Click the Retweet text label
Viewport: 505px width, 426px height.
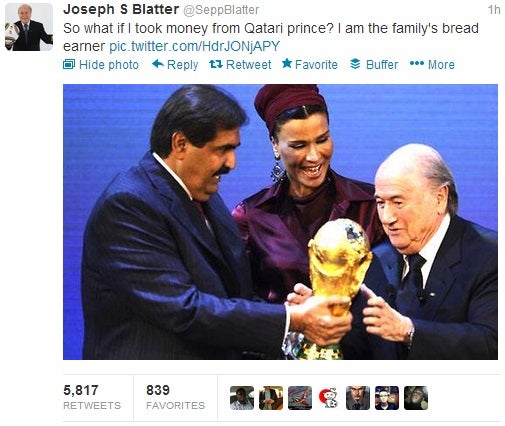249,65
